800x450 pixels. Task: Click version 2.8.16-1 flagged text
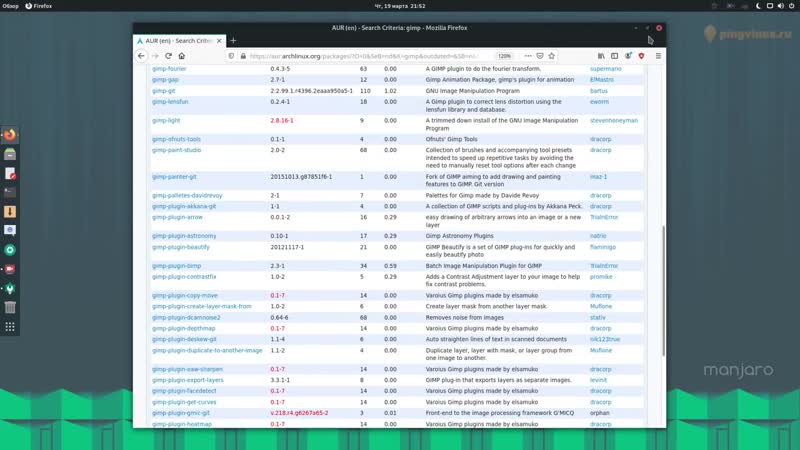282,120
